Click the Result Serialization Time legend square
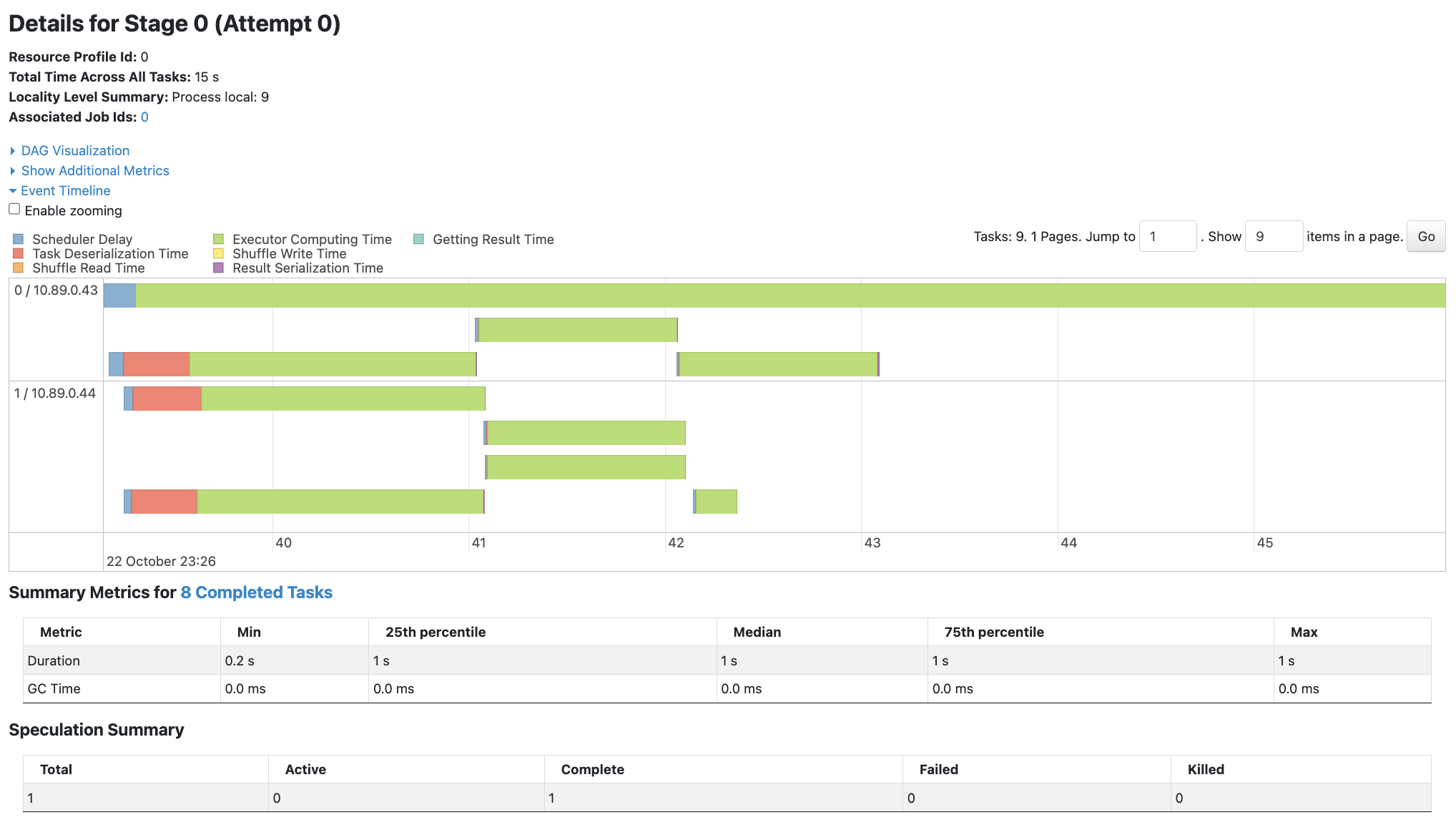Viewport: 1456px width, 830px height. 219,268
